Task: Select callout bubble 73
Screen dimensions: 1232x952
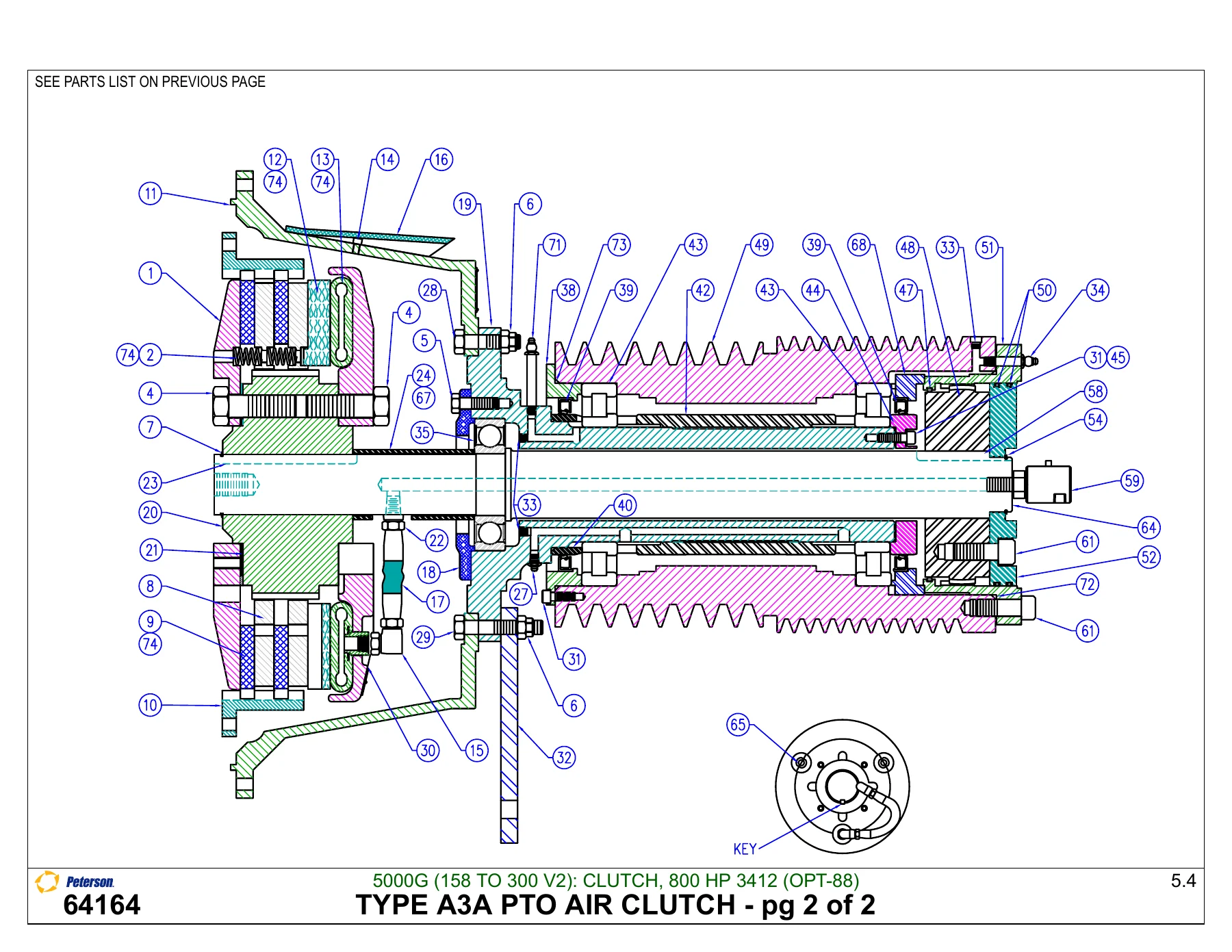Action: [x=619, y=245]
